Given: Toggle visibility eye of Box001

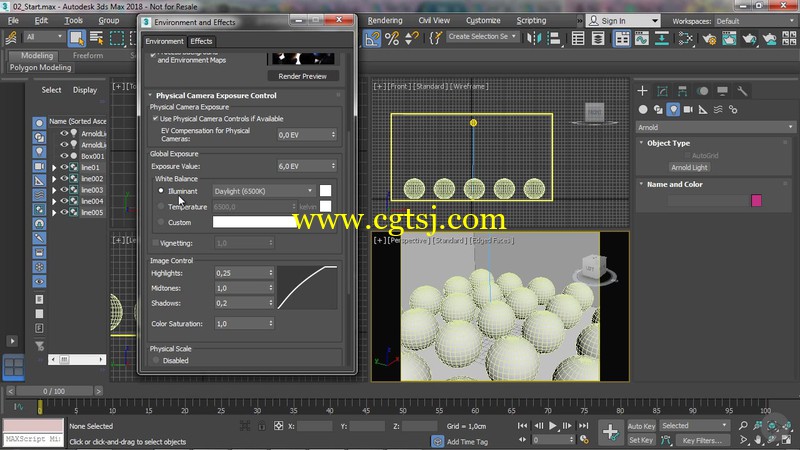Looking at the screenshot, I should (x=64, y=156).
